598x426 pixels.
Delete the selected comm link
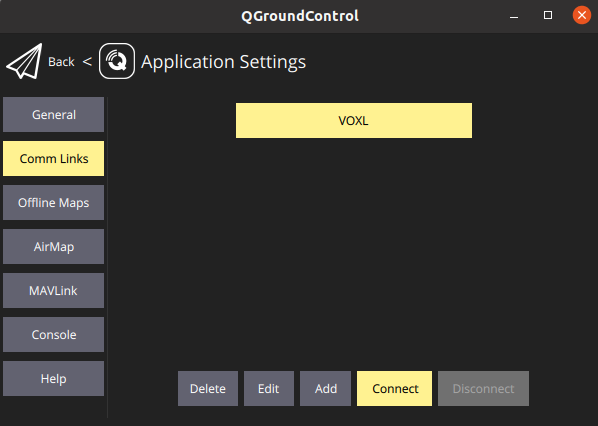[208, 389]
